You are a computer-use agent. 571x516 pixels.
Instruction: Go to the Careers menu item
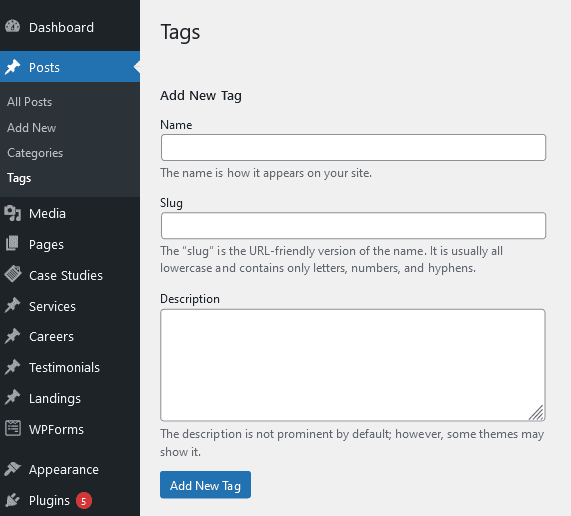51,336
